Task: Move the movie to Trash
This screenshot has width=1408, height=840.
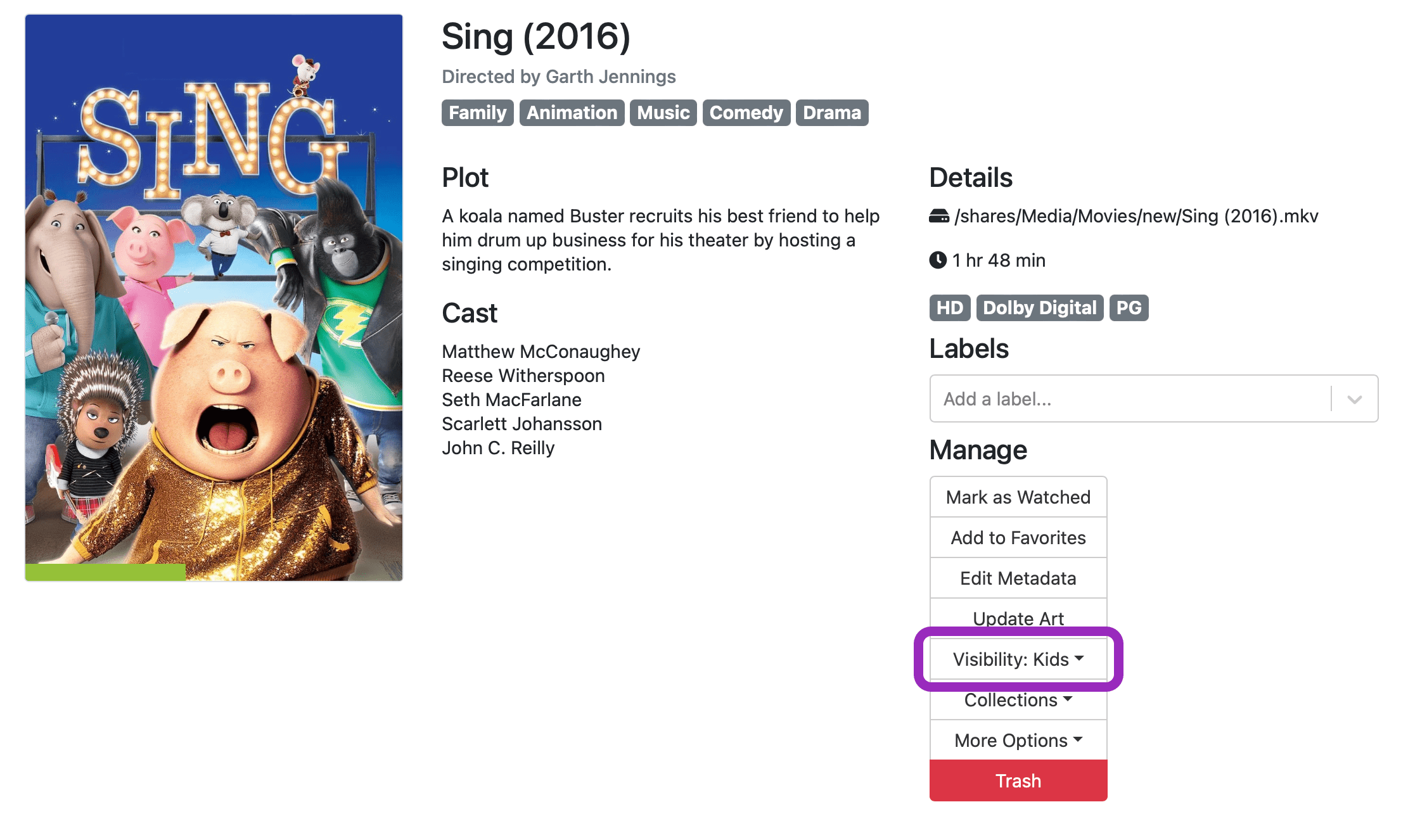Action: (1018, 781)
